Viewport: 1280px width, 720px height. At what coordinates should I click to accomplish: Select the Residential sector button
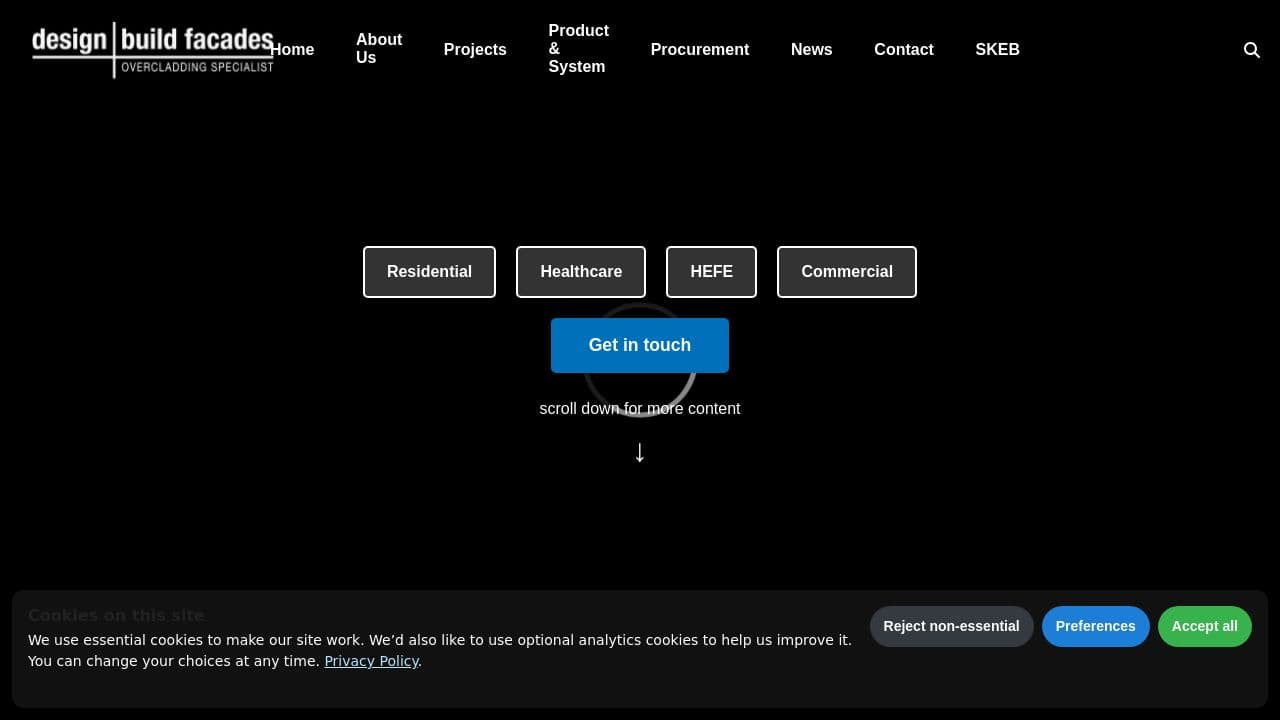pos(429,272)
